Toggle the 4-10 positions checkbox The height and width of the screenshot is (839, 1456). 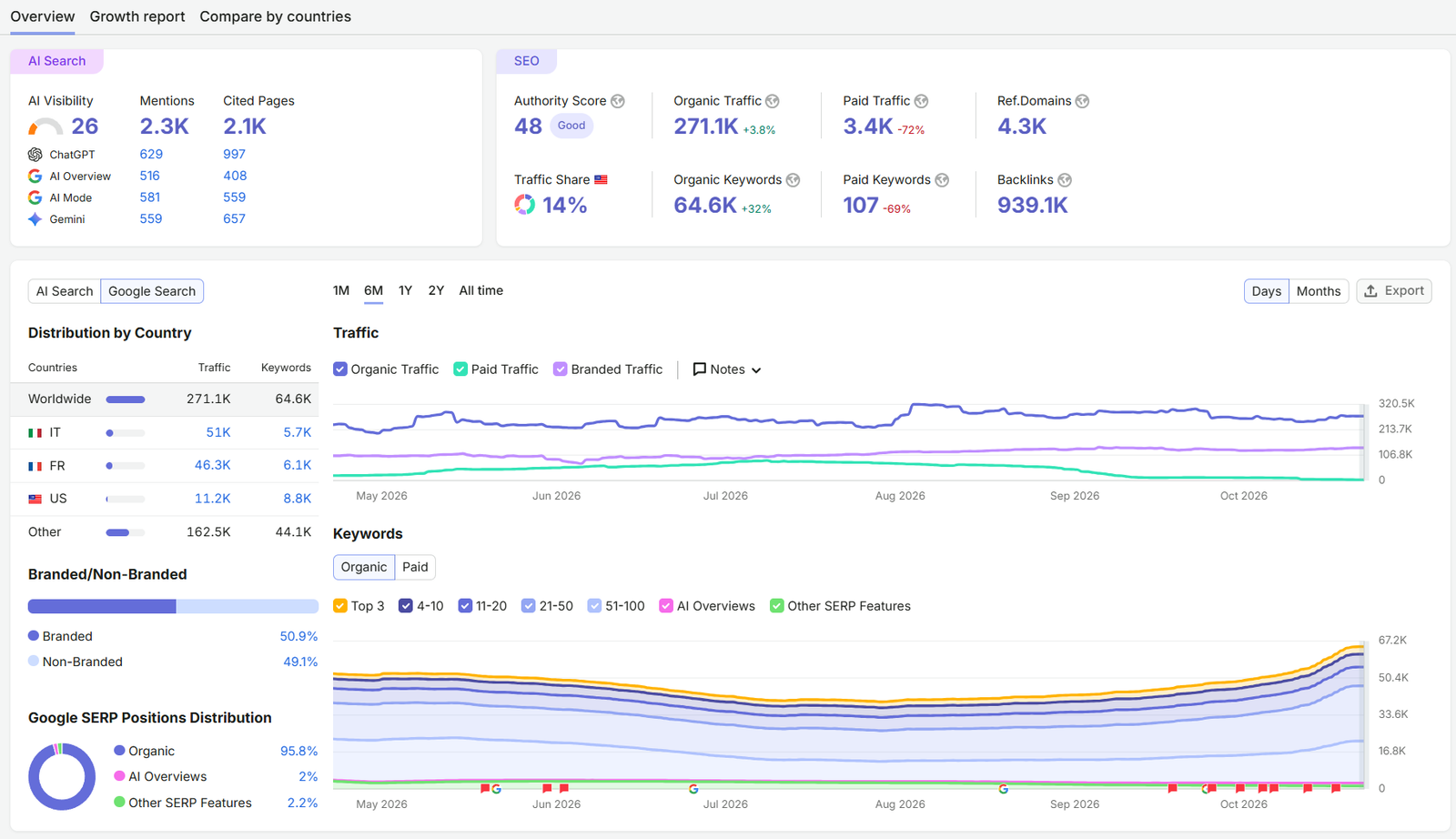(406, 606)
